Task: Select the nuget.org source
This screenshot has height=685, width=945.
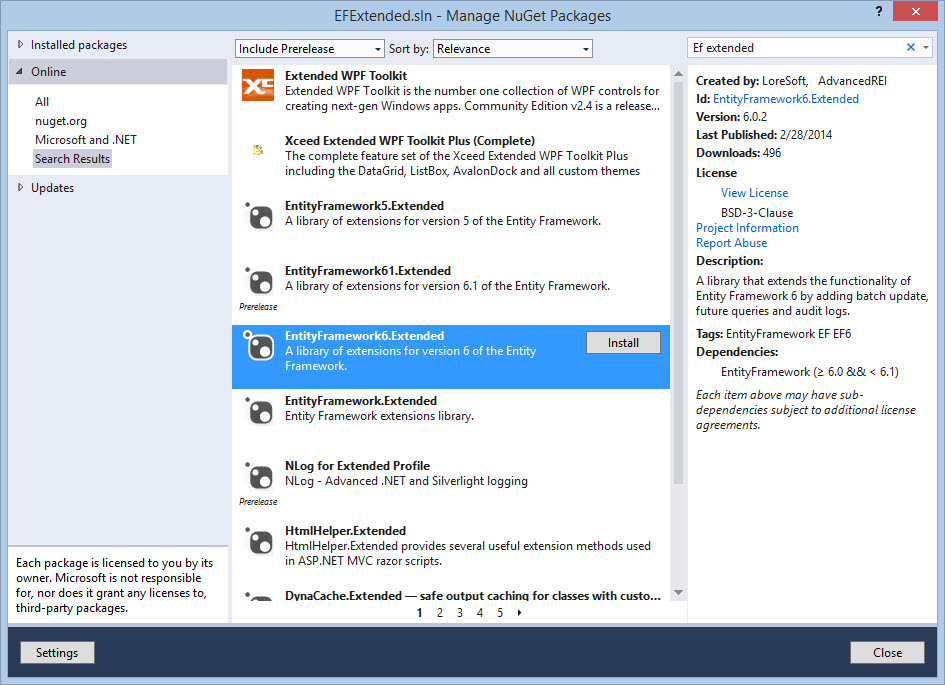Action: point(61,121)
